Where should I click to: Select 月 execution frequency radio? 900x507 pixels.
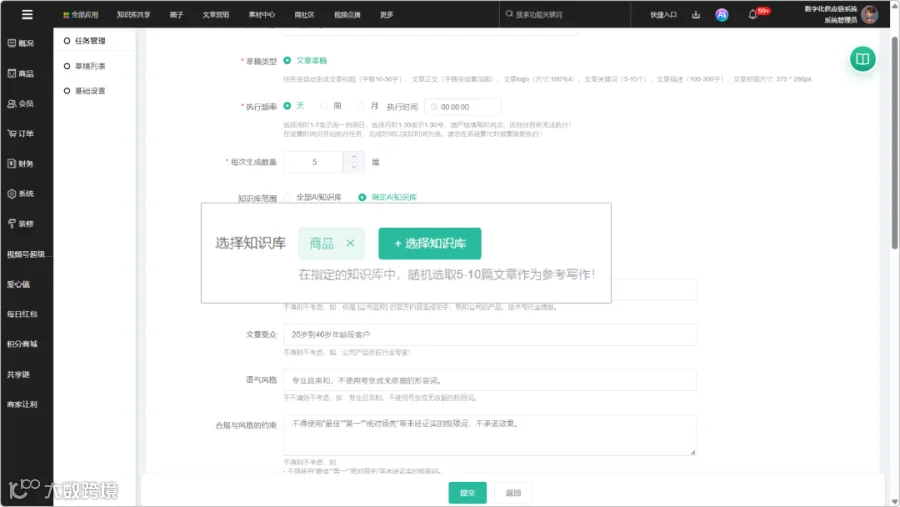click(361, 106)
